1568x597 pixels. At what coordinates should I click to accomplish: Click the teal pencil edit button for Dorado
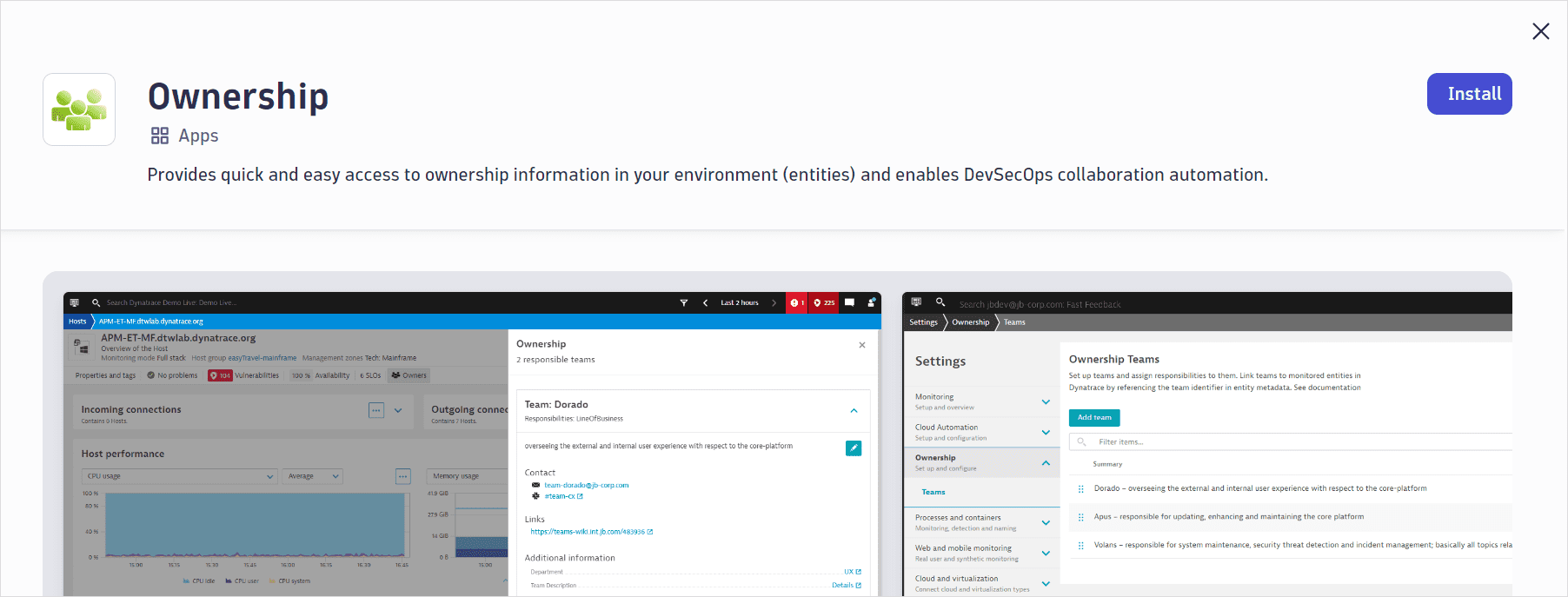point(854,448)
